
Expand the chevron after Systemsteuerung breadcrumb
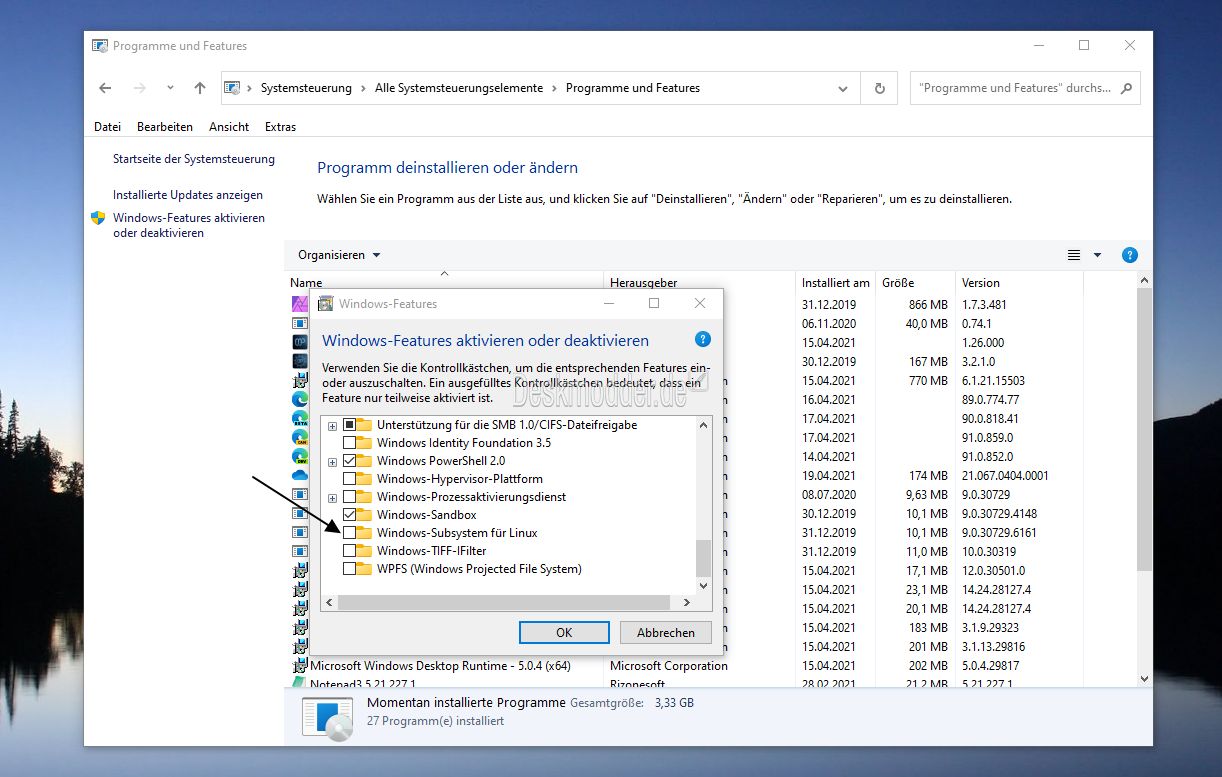(x=364, y=88)
